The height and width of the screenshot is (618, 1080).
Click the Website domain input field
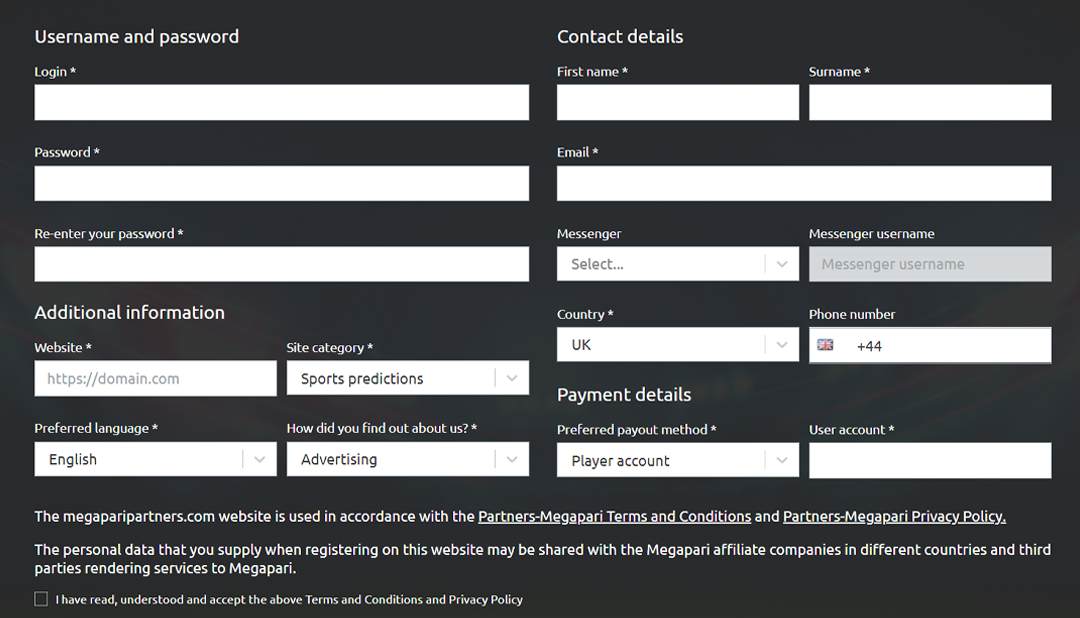click(156, 378)
